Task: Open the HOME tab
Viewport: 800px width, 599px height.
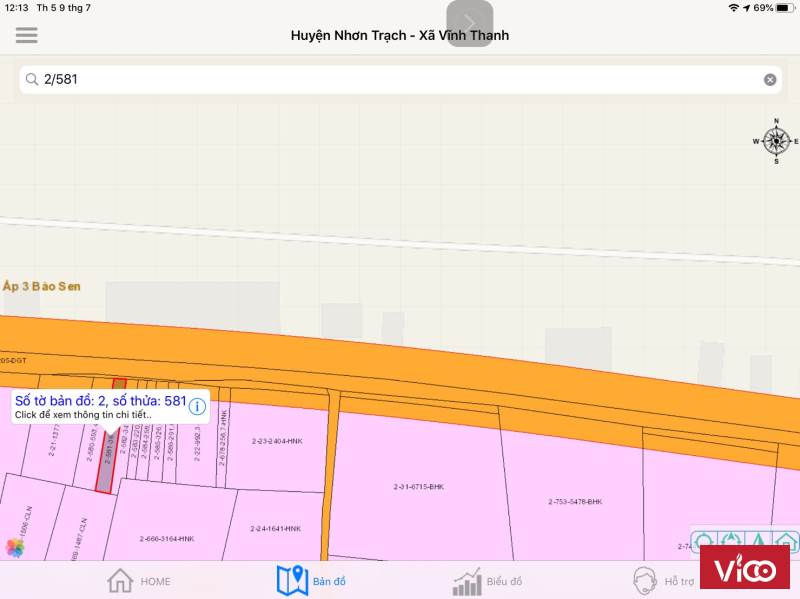Action: 138,580
